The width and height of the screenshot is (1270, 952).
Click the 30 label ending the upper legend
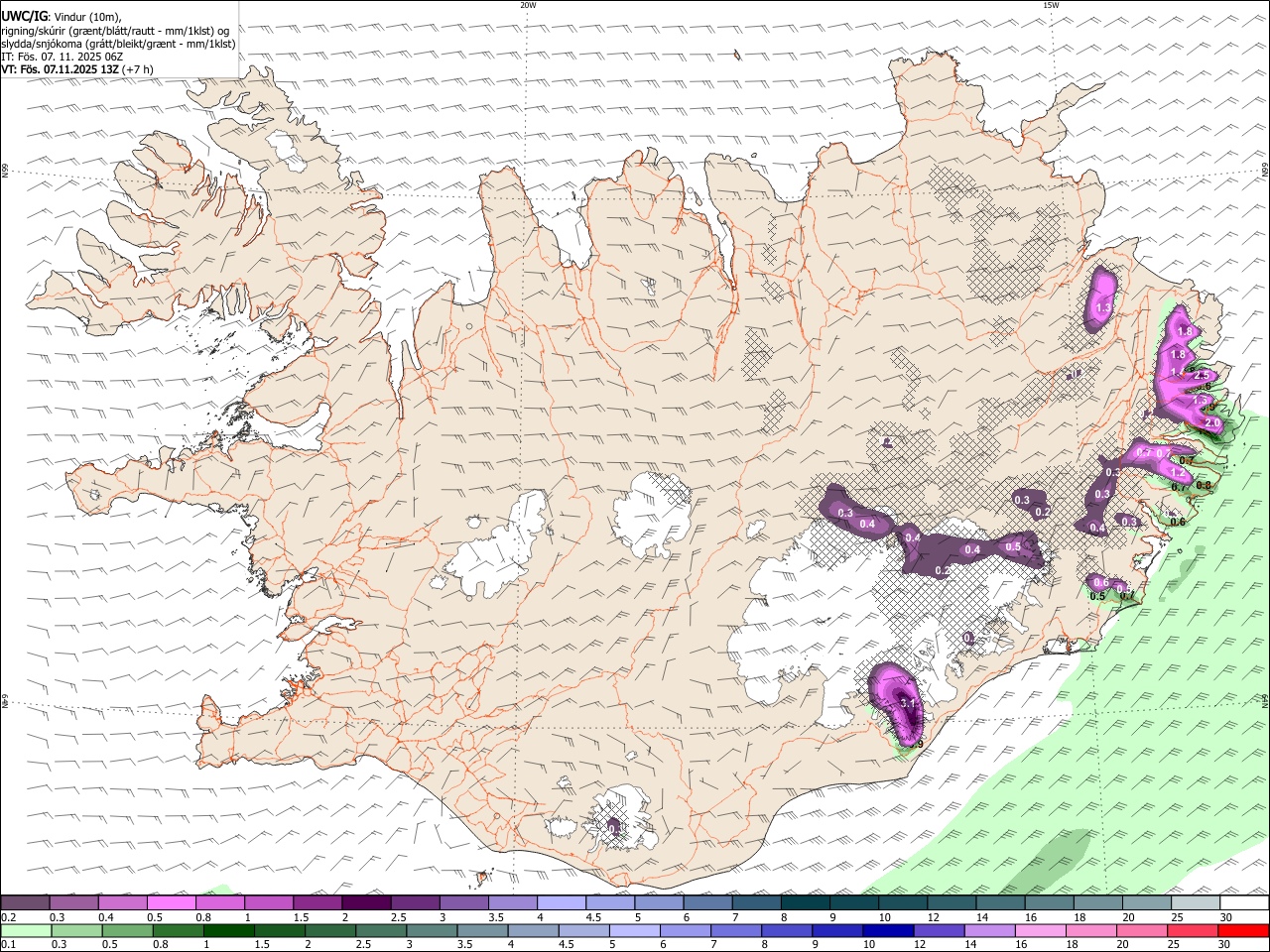click(x=1226, y=917)
